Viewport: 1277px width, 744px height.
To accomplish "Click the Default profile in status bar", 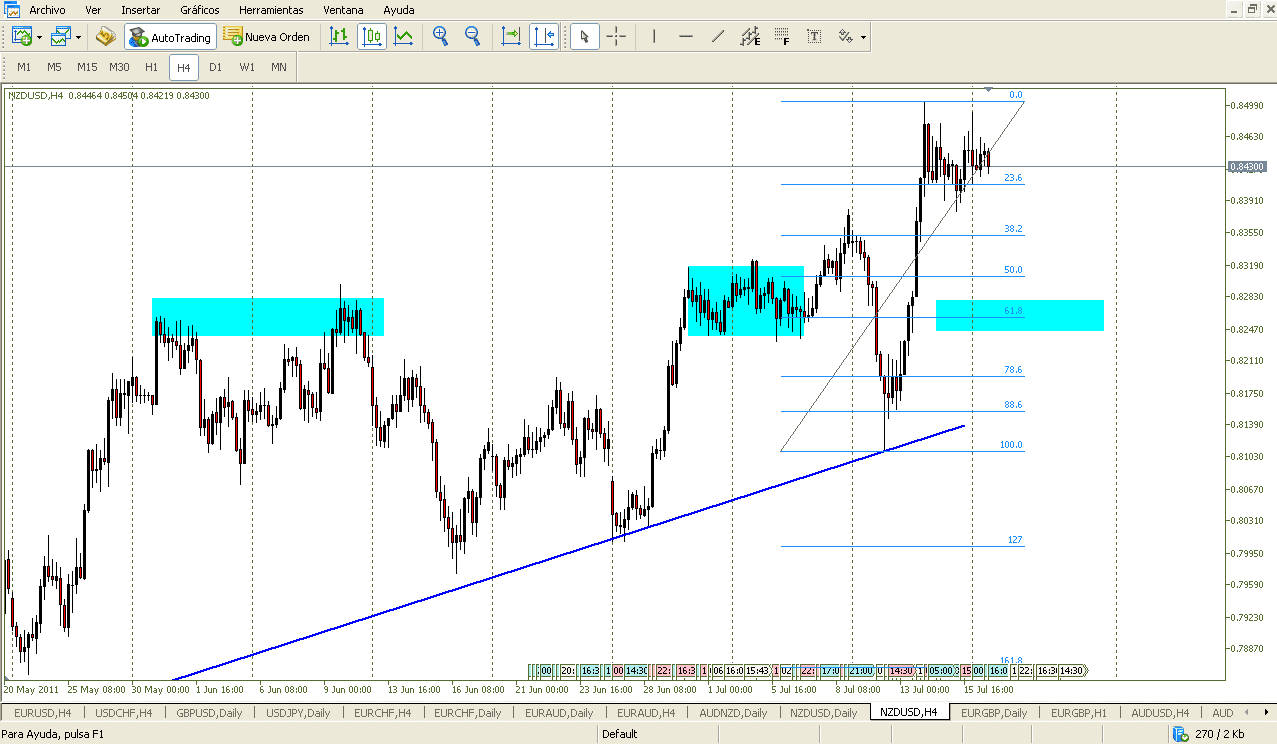I will pyautogui.click(x=620, y=734).
